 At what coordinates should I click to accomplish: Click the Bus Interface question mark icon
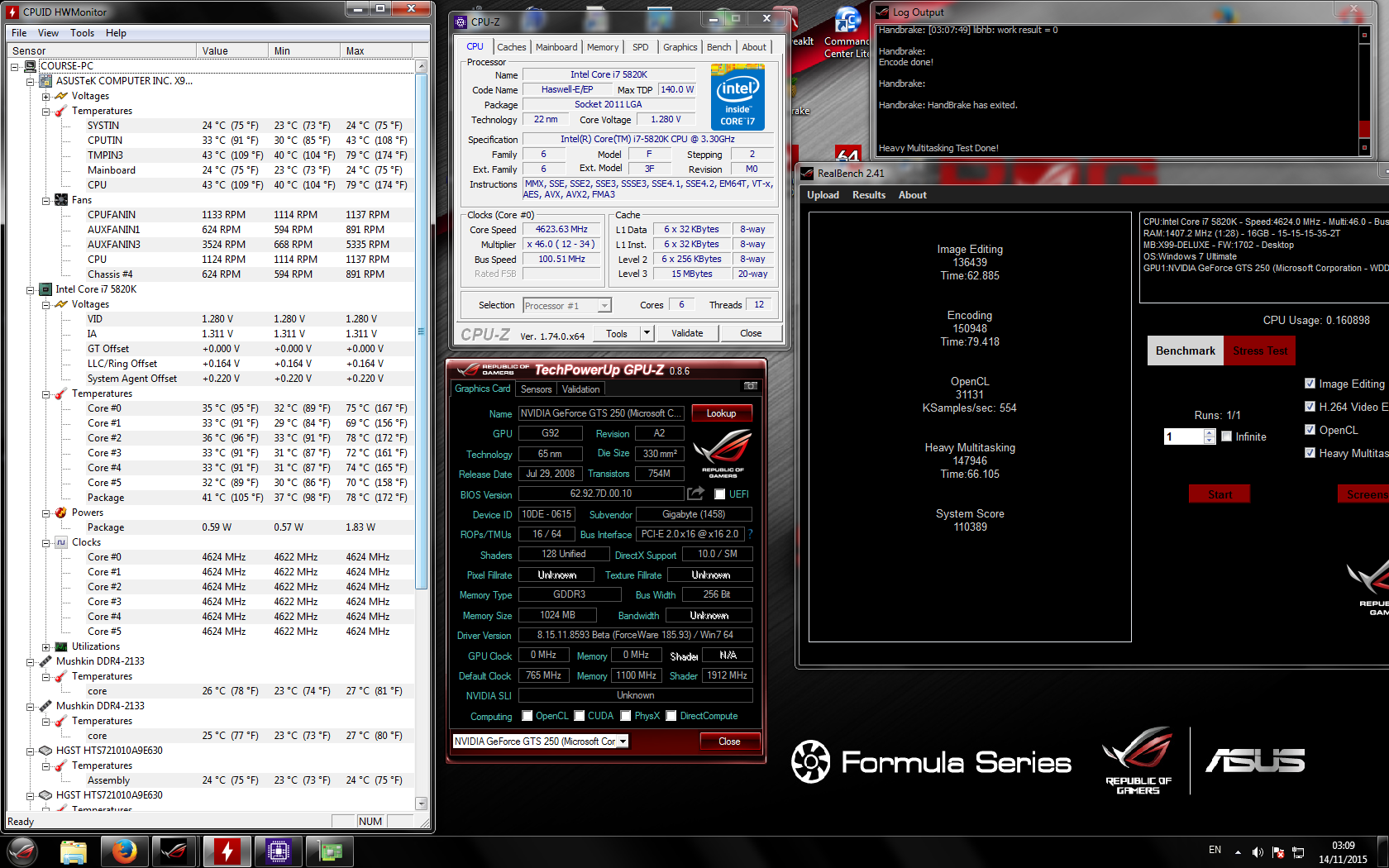coord(750,534)
